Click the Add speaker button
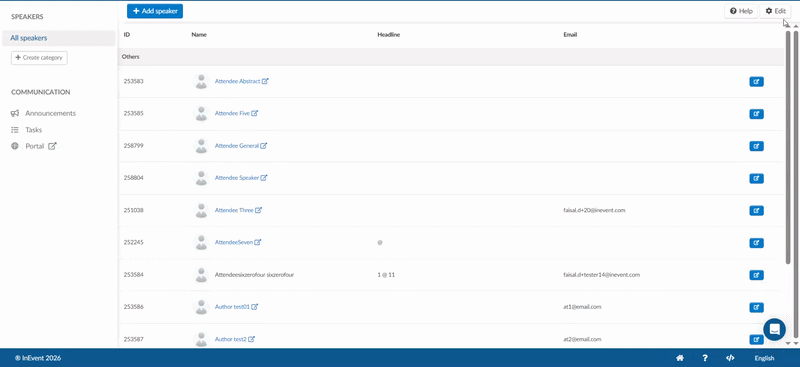Viewport: 800px width, 367px height. click(155, 11)
